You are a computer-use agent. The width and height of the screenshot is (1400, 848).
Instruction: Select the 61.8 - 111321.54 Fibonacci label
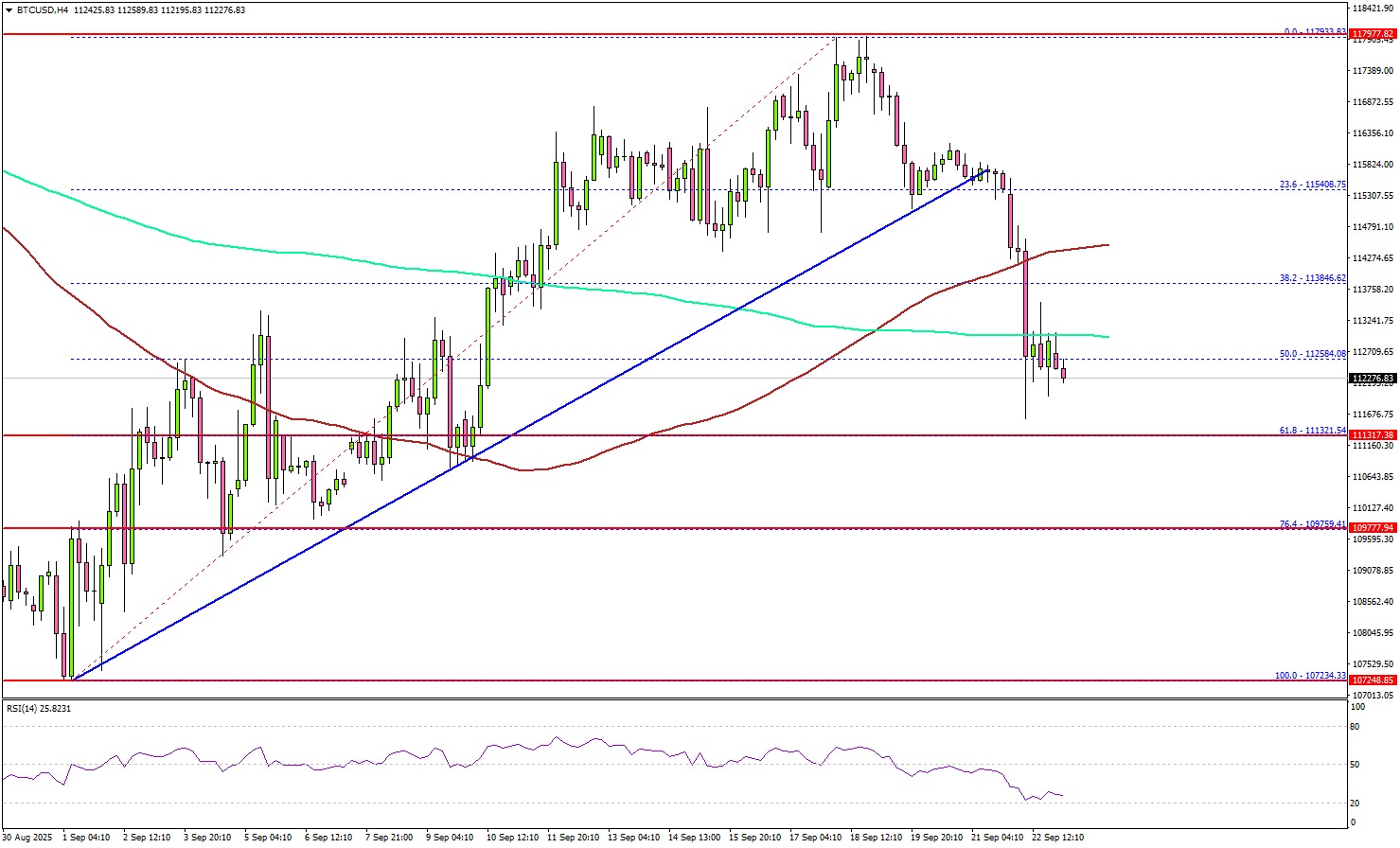(1312, 431)
